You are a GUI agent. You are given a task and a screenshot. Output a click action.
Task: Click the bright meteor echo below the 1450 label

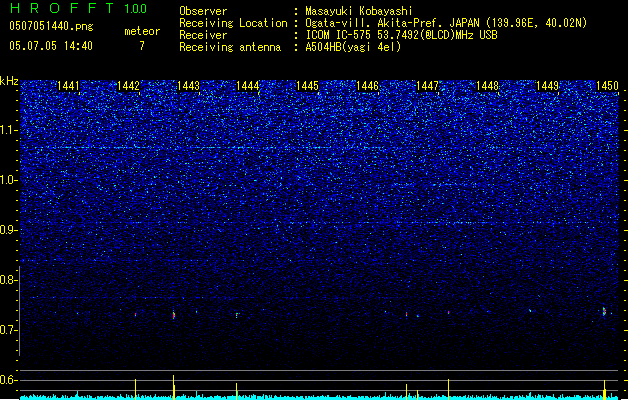tap(604, 312)
